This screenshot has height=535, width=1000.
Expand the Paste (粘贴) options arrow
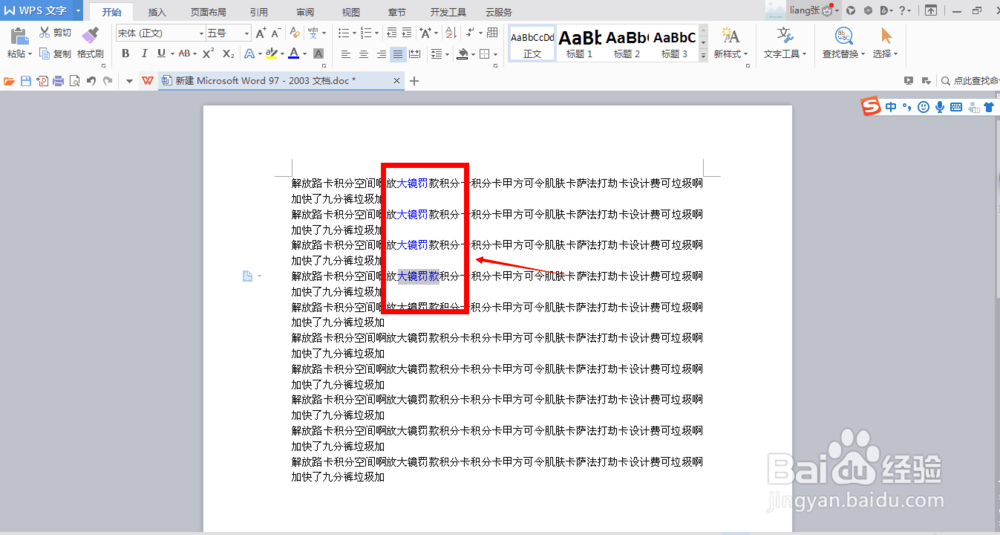30,55
